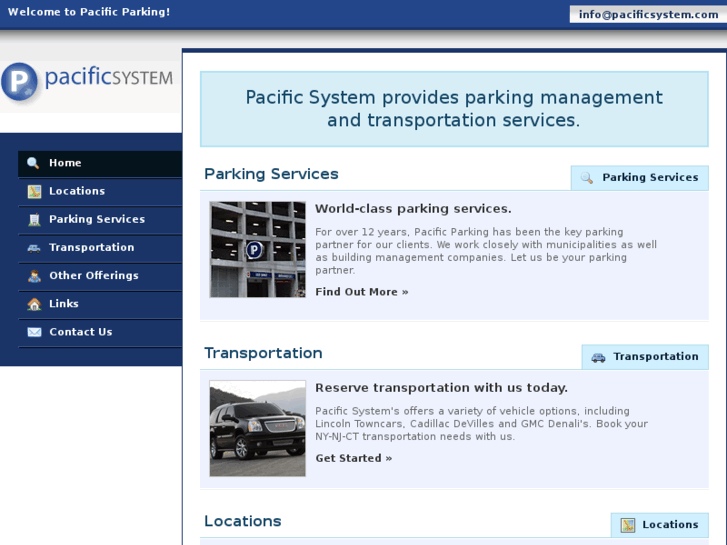Open Contact Us in the sidebar
This screenshot has height=545, width=727.
(100, 332)
